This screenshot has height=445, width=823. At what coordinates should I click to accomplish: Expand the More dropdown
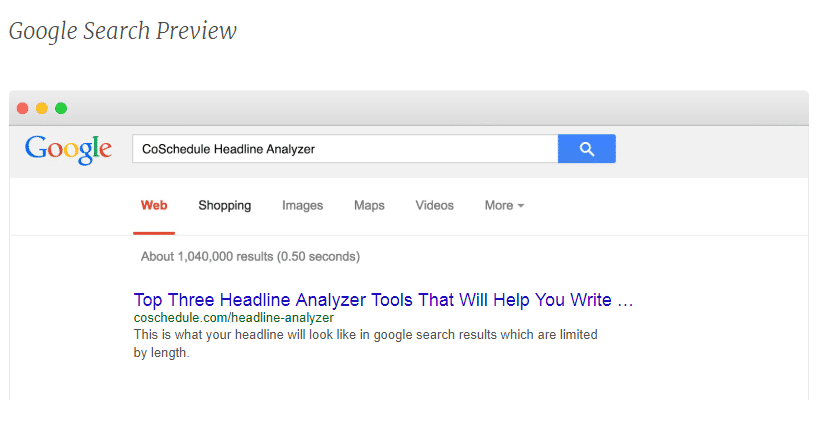pos(504,206)
